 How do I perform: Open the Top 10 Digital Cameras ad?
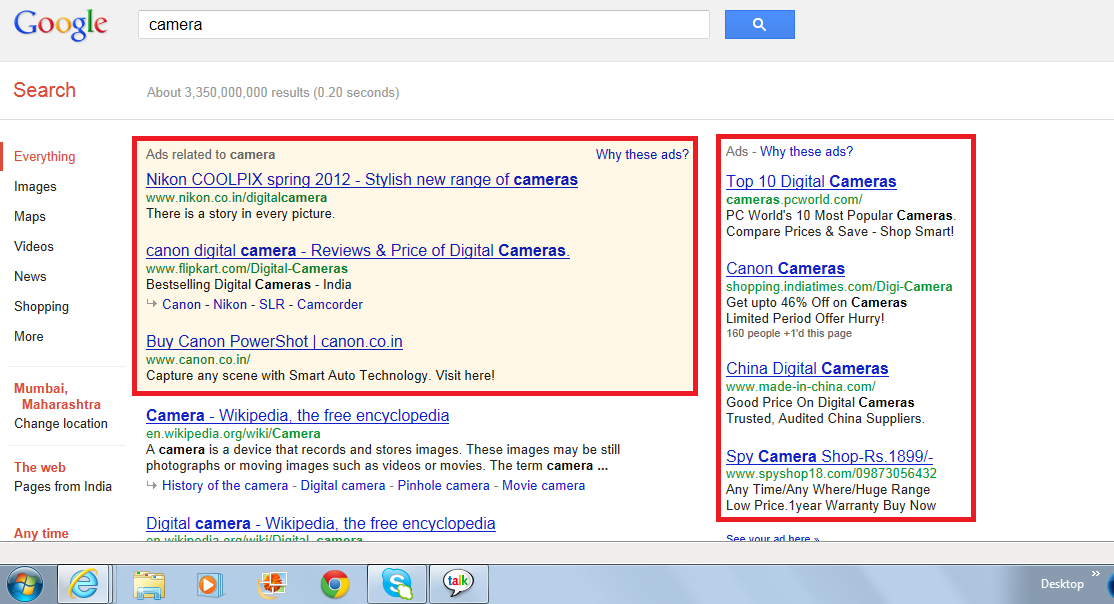811,181
